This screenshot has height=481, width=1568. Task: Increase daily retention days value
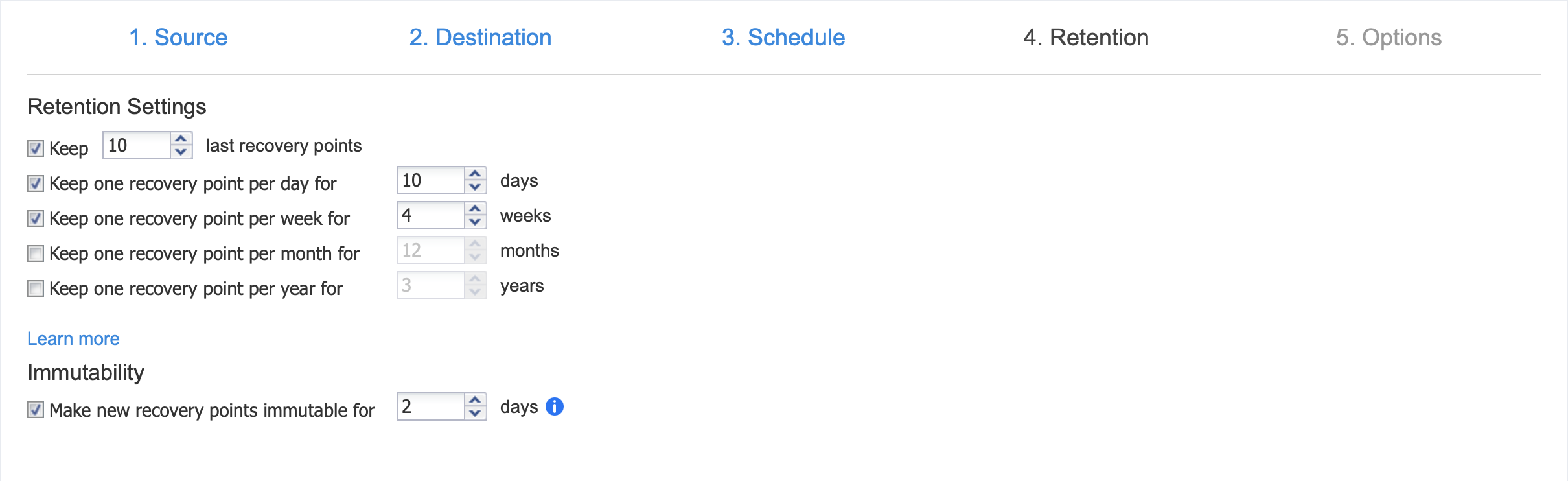pyautogui.click(x=475, y=174)
